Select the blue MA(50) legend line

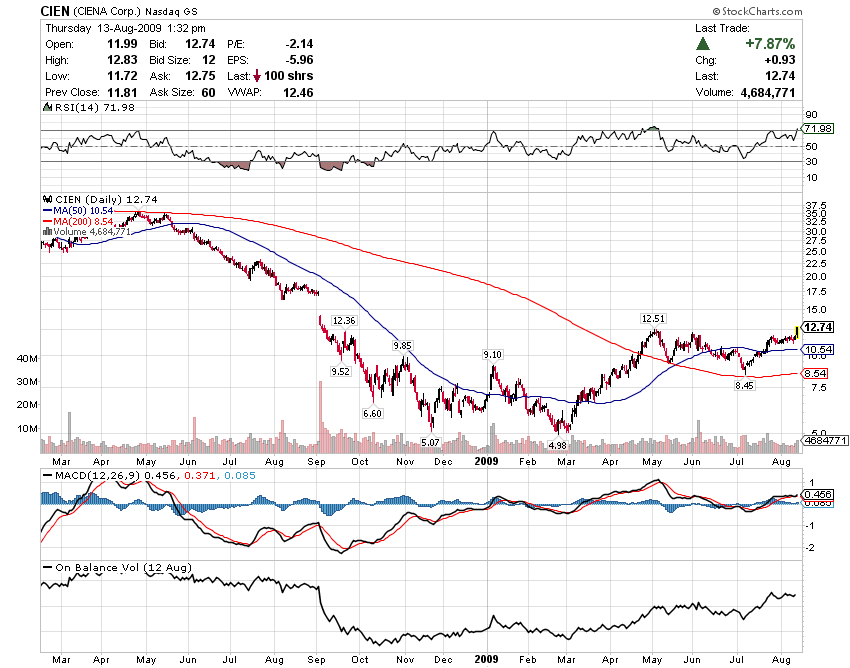48,210
